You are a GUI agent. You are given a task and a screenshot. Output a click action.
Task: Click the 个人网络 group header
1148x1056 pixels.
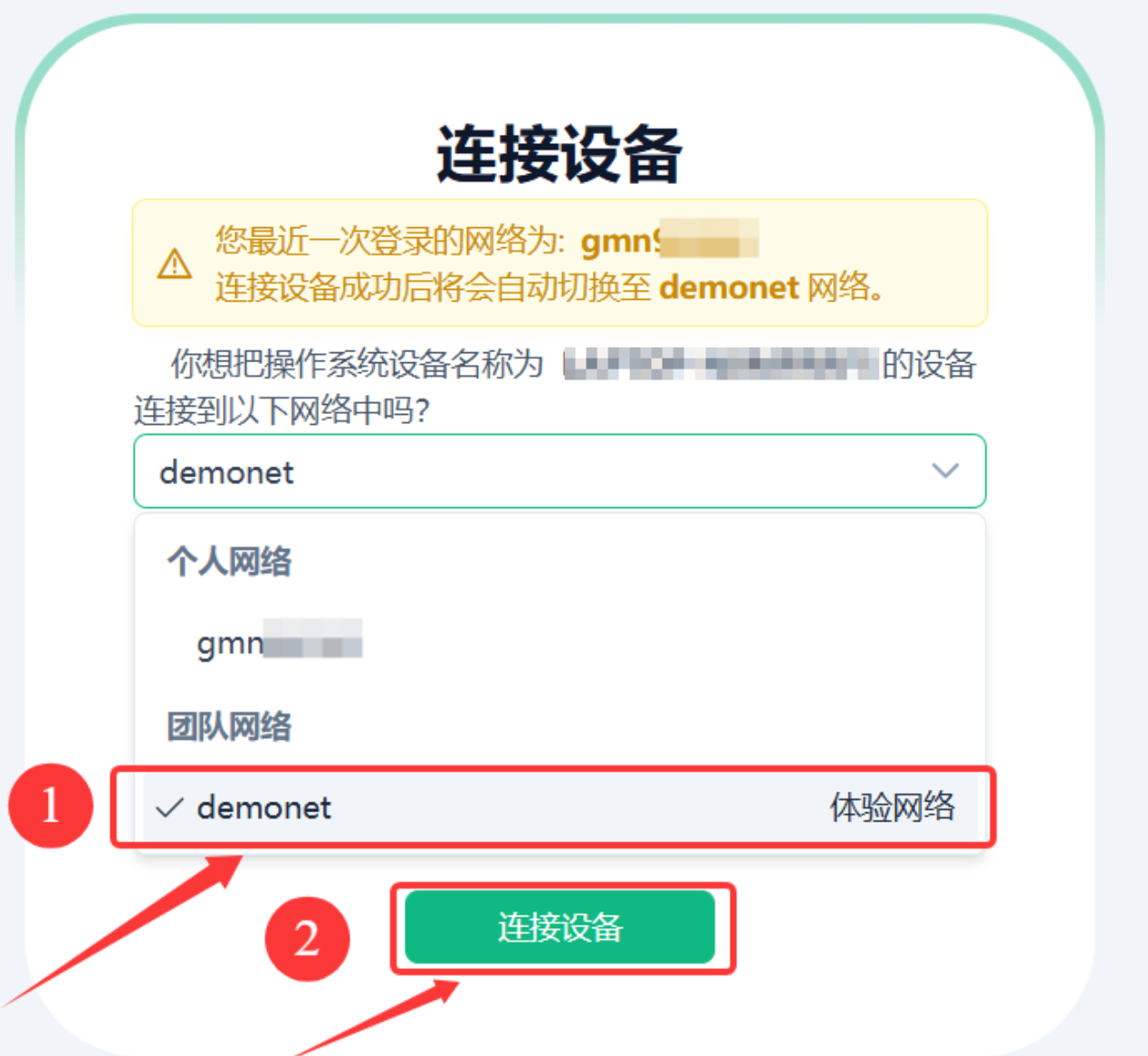click(229, 562)
